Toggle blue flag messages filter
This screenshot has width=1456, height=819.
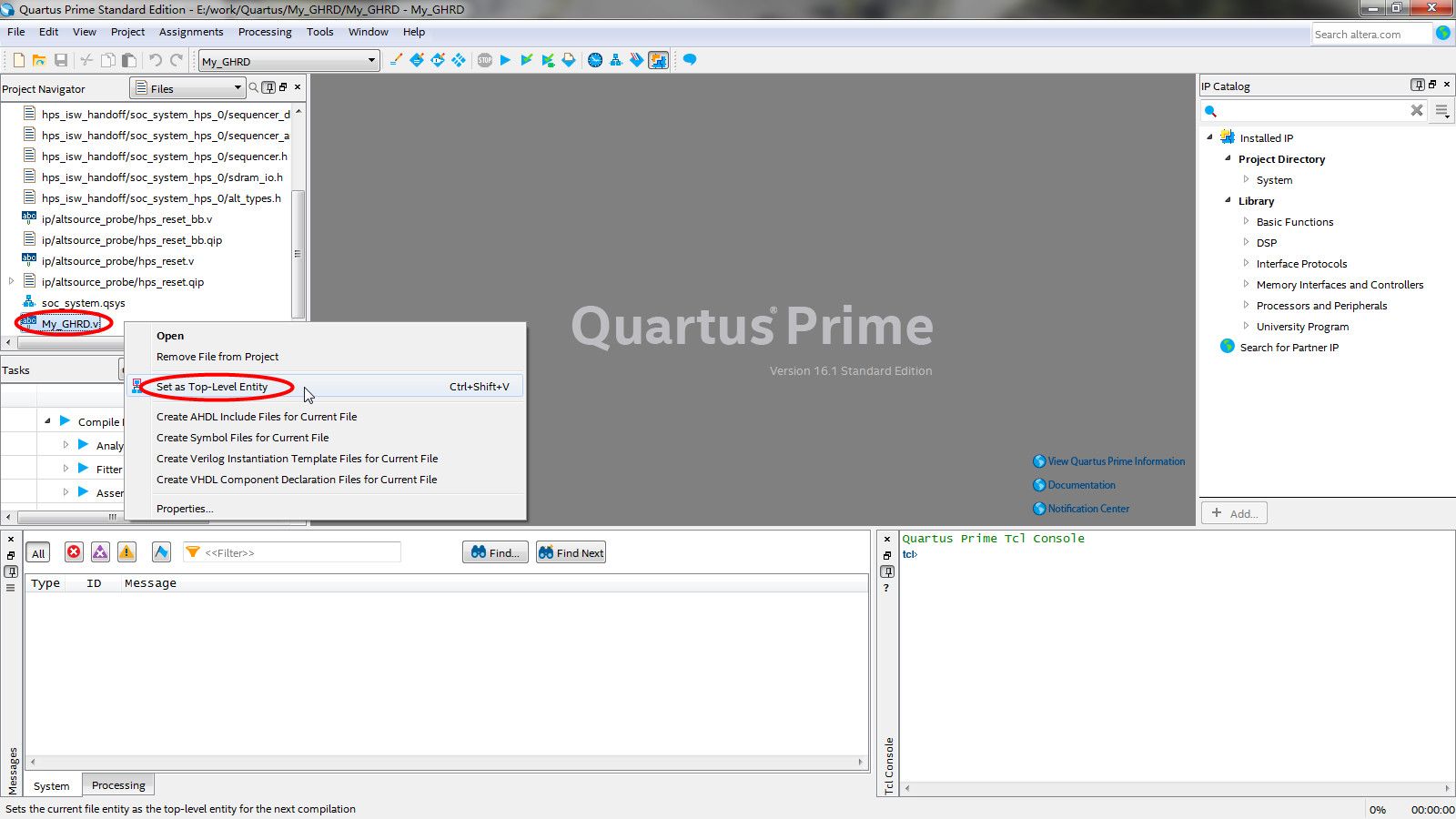click(161, 552)
